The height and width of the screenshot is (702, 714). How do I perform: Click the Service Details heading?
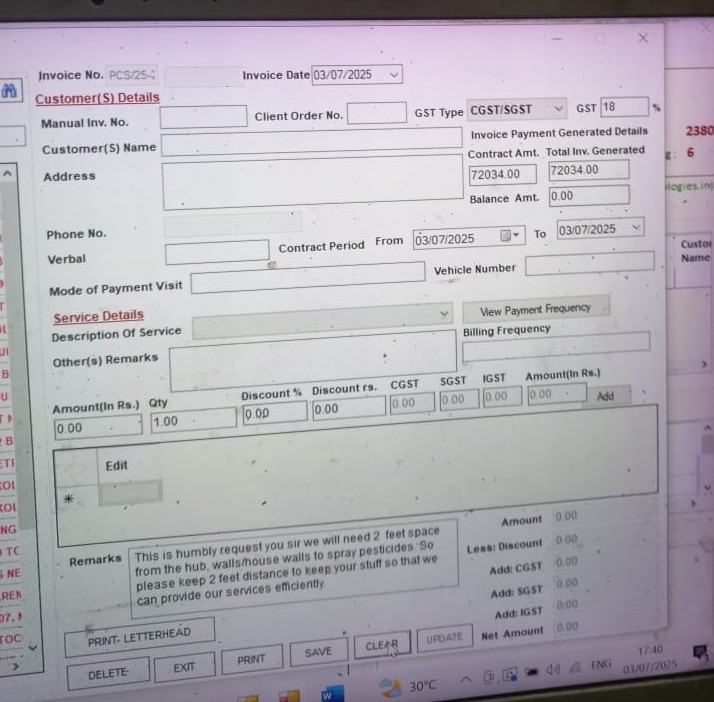[x=98, y=316]
